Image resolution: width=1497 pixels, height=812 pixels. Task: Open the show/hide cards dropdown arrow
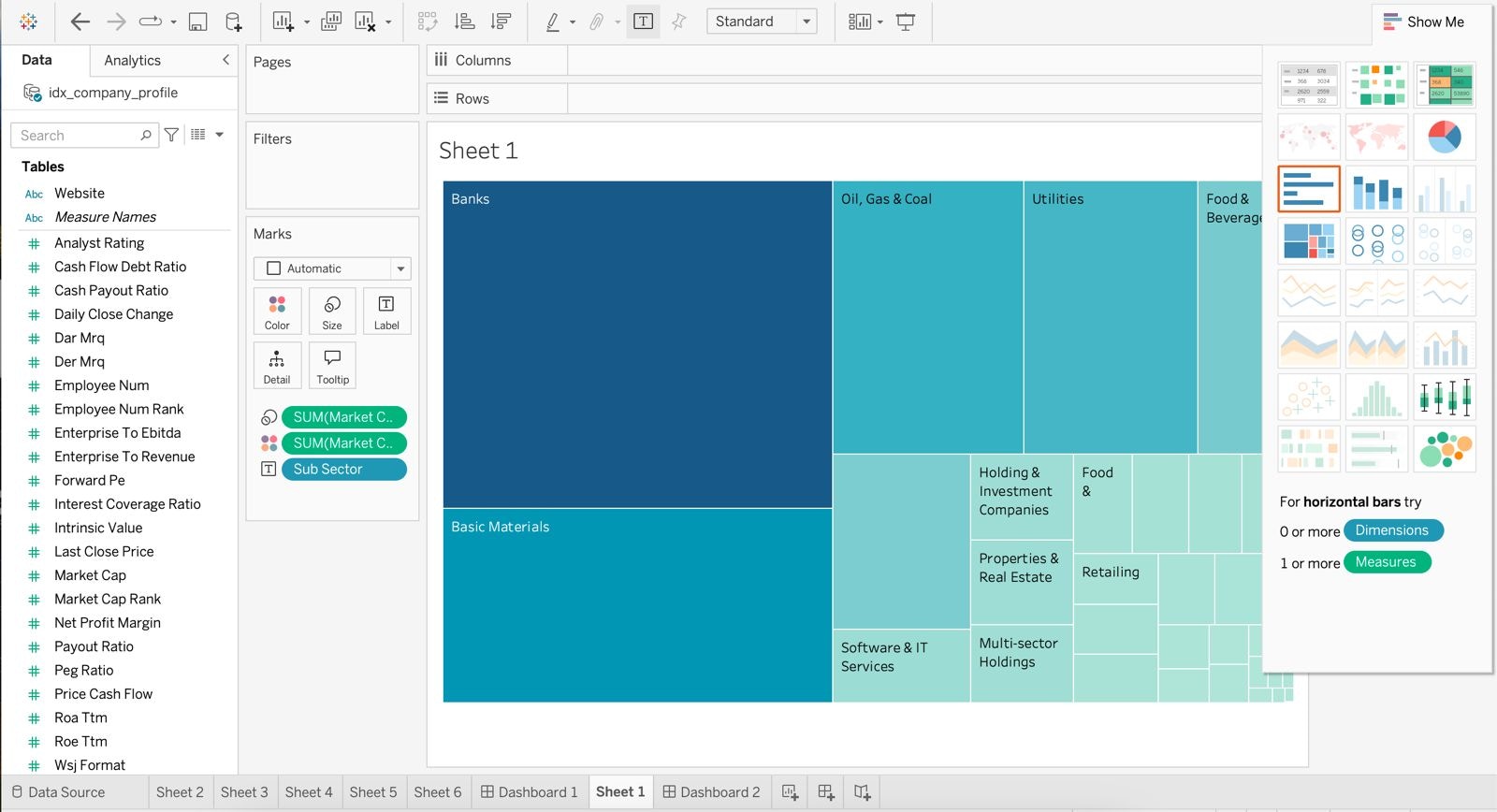pyautogui.click(x=880, y=22)
